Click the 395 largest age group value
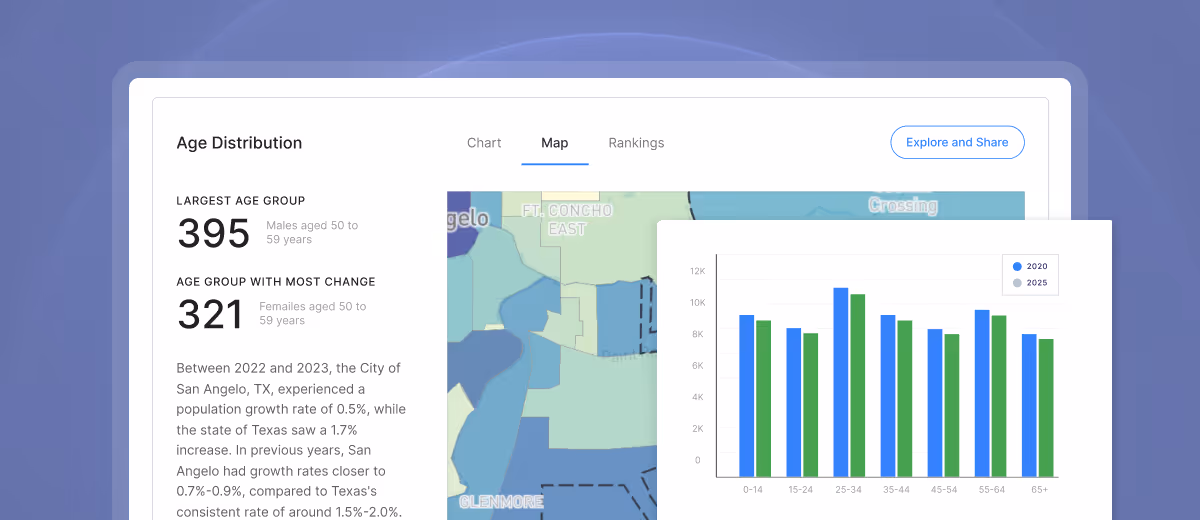1200x520 pixels. [213, 233]
